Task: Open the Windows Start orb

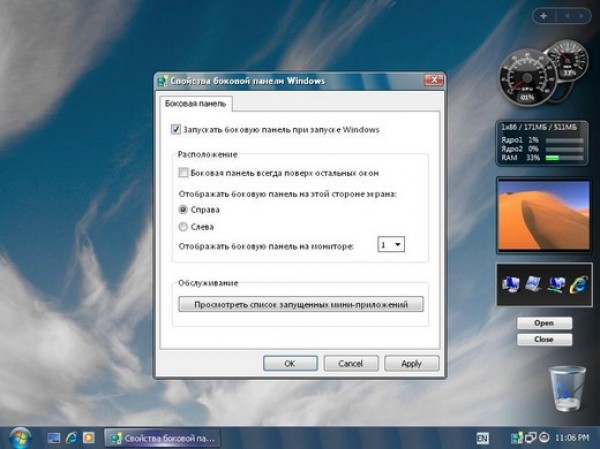Action: tap(20, 437)
